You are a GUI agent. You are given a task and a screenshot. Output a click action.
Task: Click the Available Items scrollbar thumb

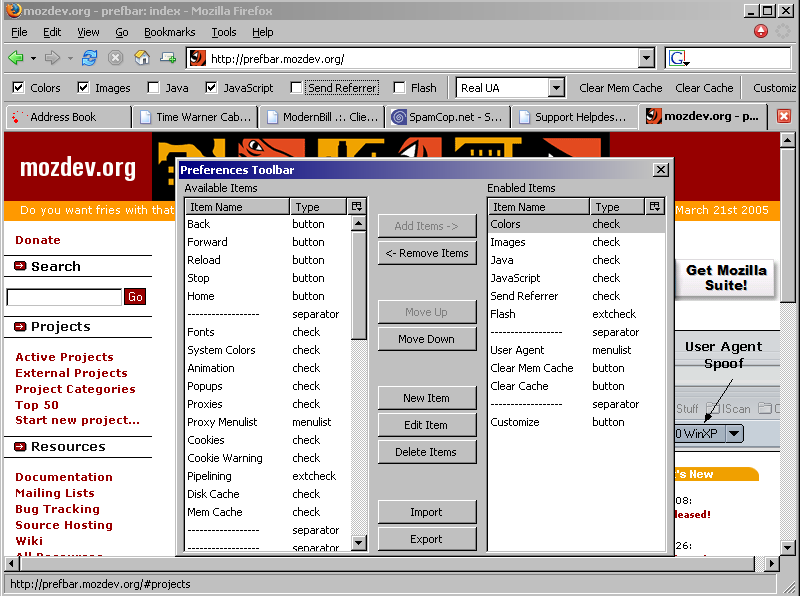[x=359, y=285]
